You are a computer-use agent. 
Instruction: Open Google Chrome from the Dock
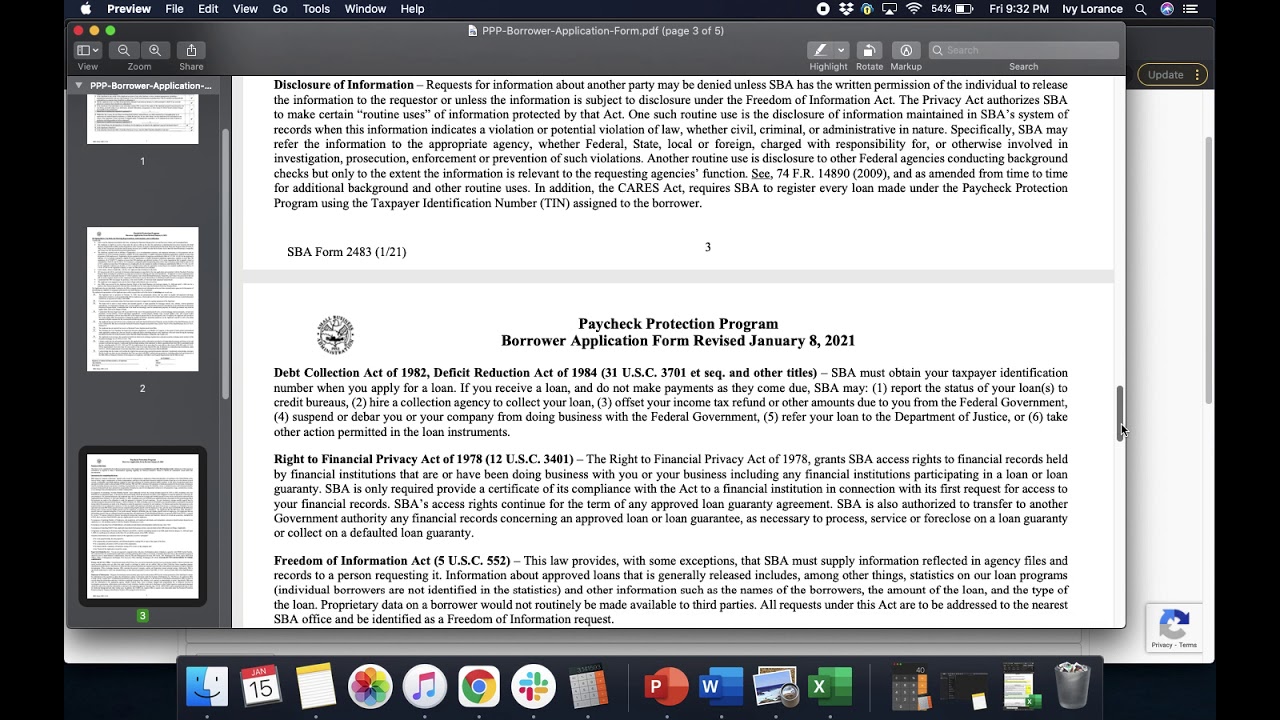click(x=478, y=687)
